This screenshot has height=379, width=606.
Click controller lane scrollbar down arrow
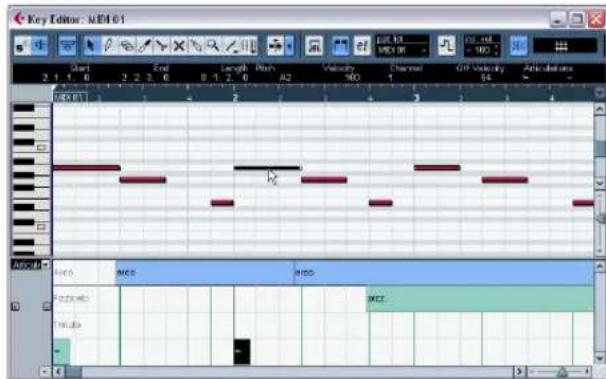[600, 359]
